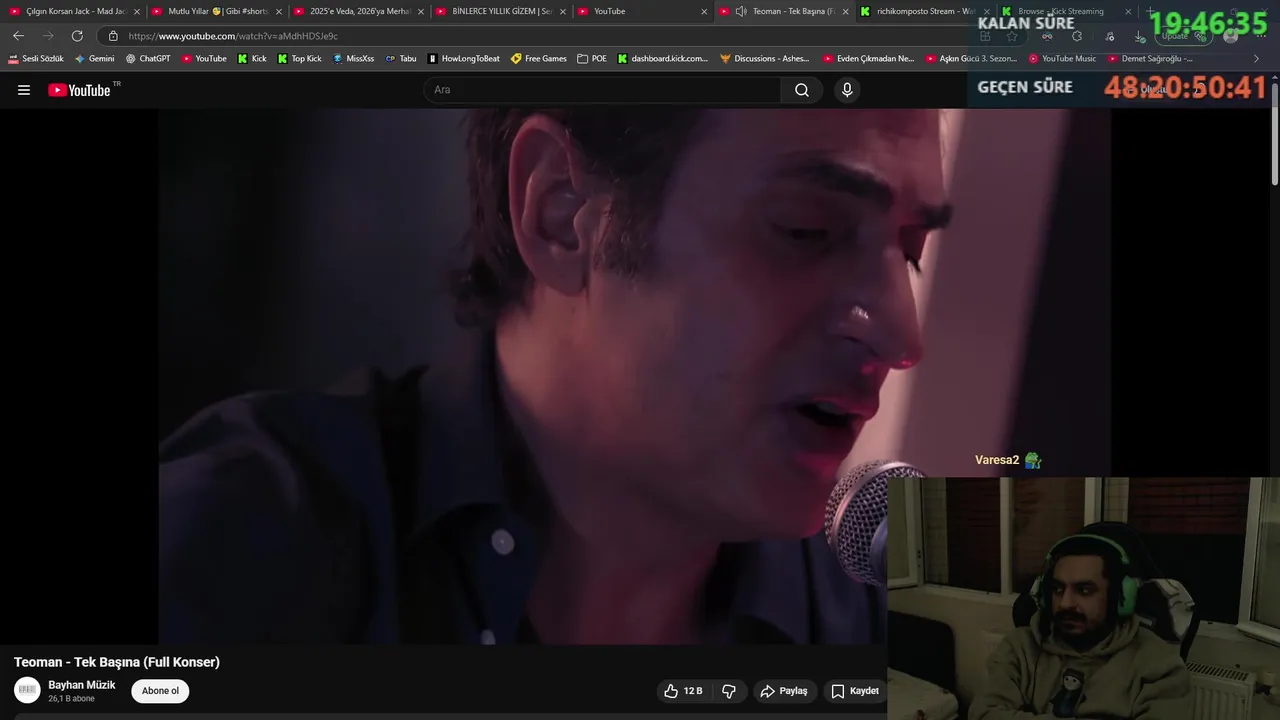Close the 2025'e Veda tab
1280x720 pixels.
(x=421, y=12)
